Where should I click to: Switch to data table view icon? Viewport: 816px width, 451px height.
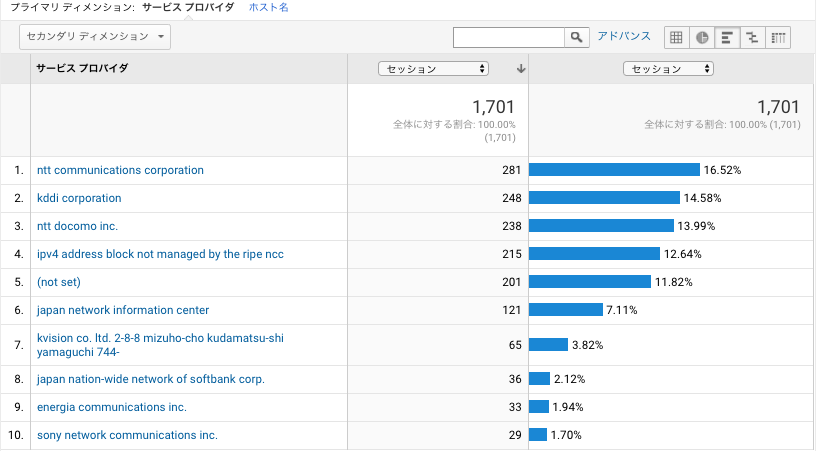[x=677, y=37]
